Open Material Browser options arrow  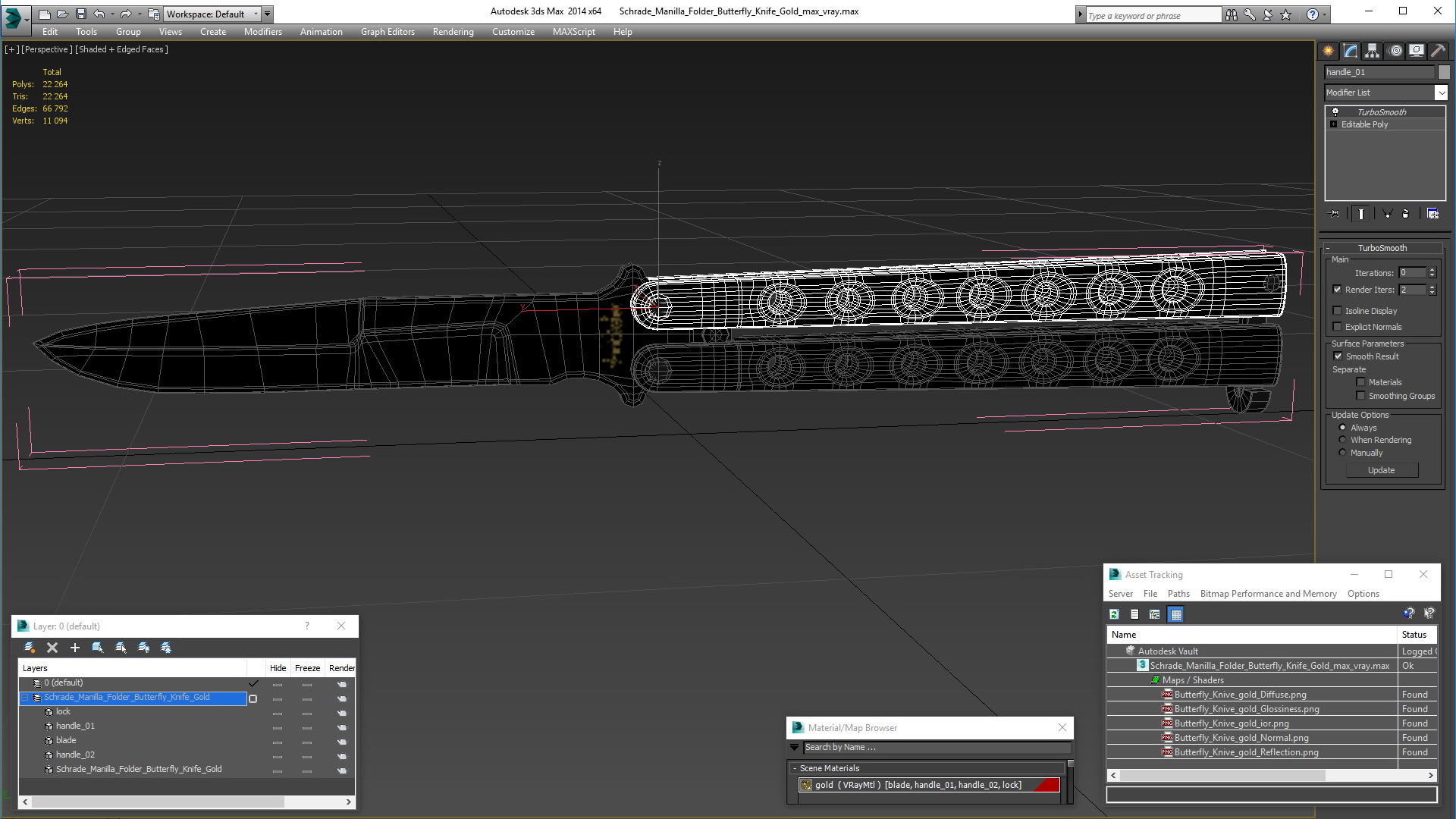[x=795, y=748]
